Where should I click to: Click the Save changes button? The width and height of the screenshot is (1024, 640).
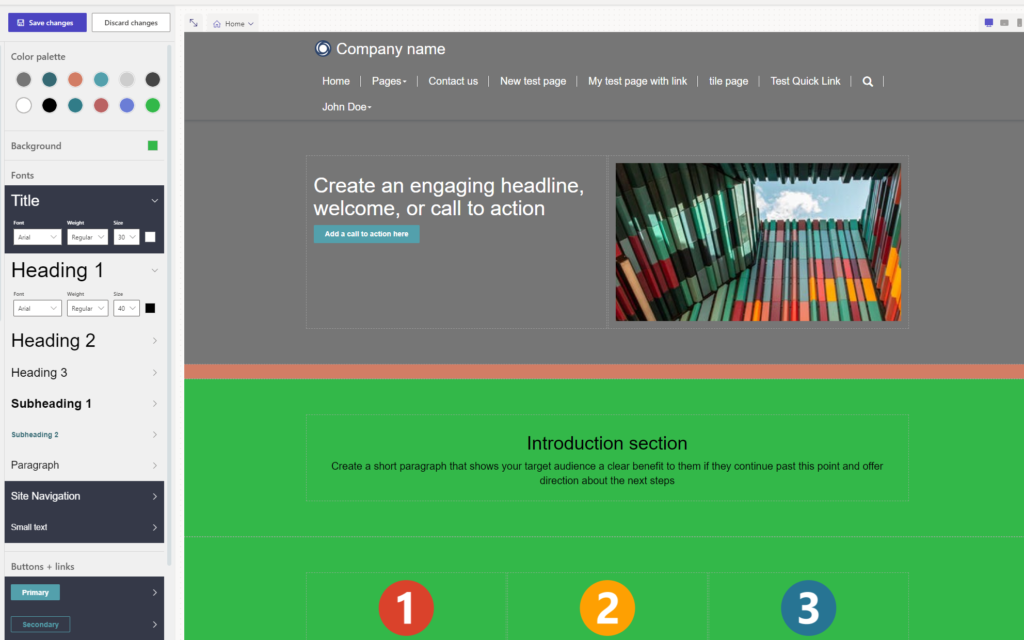coord(47,23)
